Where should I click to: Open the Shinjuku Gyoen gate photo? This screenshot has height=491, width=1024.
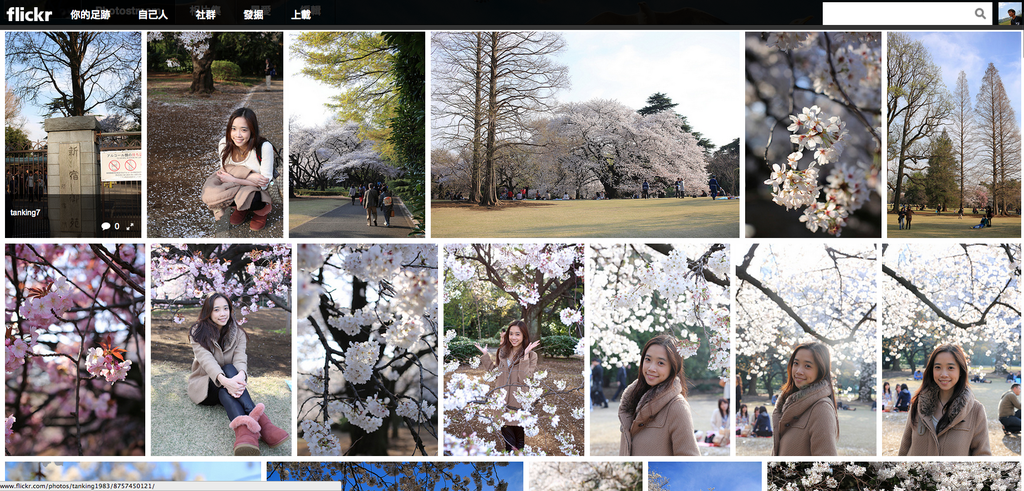(73, 135)
